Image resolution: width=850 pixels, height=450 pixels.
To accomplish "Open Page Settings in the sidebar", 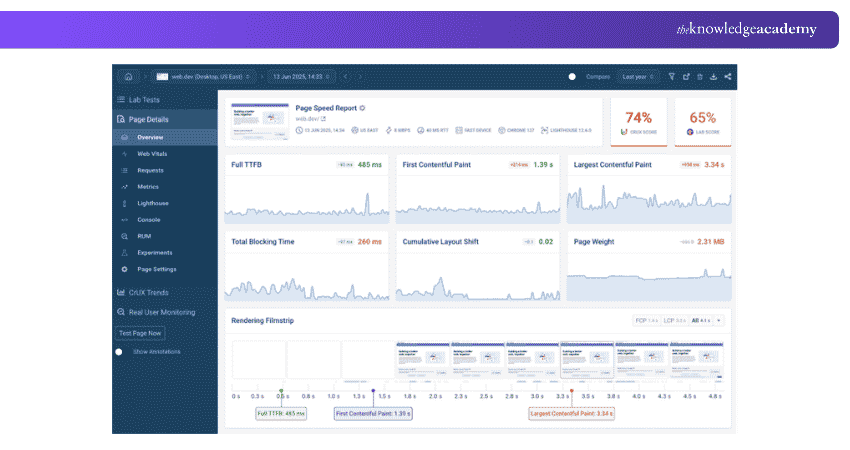I will [x=165, y=269].
